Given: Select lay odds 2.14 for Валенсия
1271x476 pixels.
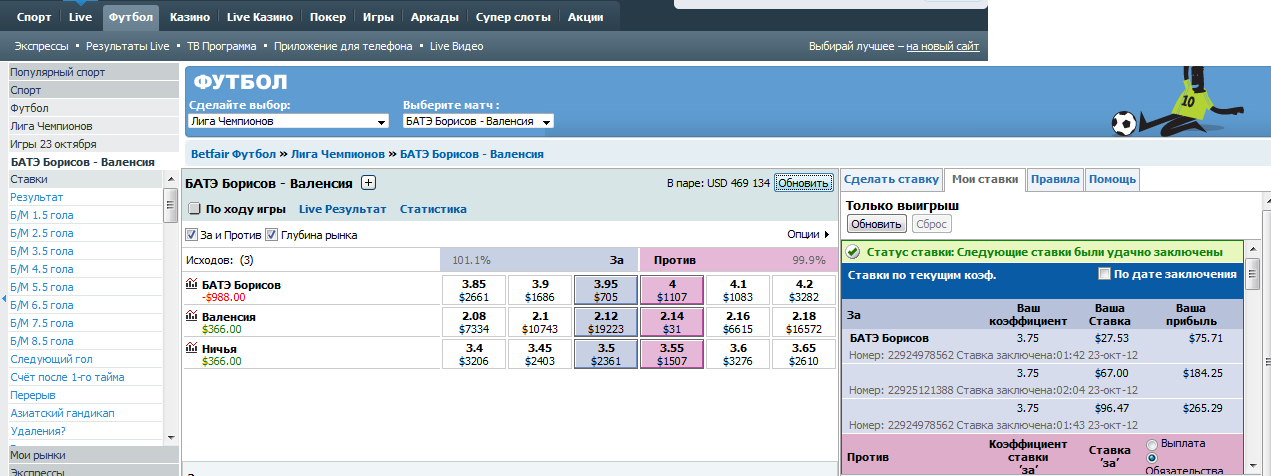Looking at the screenshot, I should coord(672,322).
